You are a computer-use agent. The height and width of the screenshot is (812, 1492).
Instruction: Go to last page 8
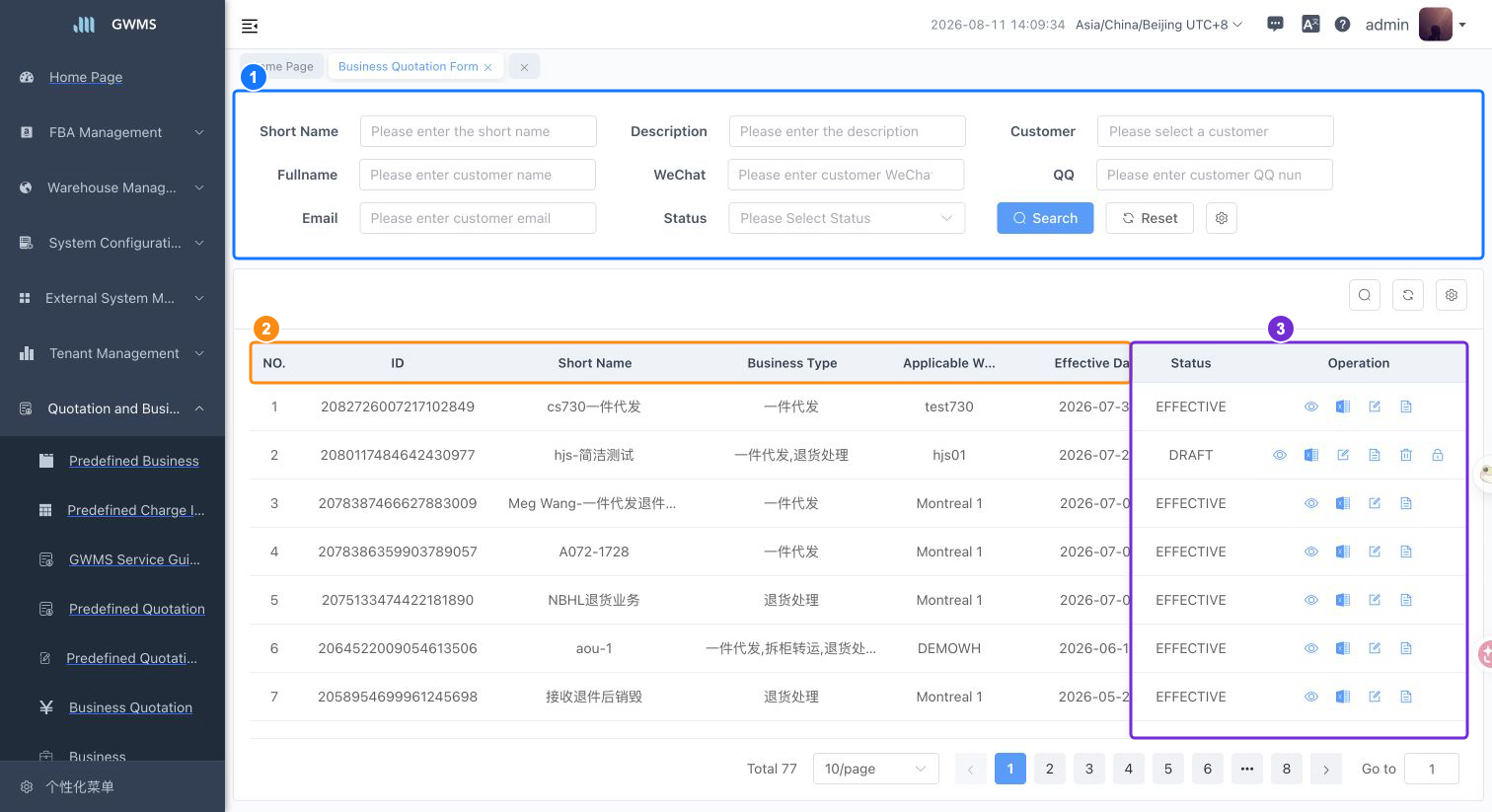coord(1287,769)
